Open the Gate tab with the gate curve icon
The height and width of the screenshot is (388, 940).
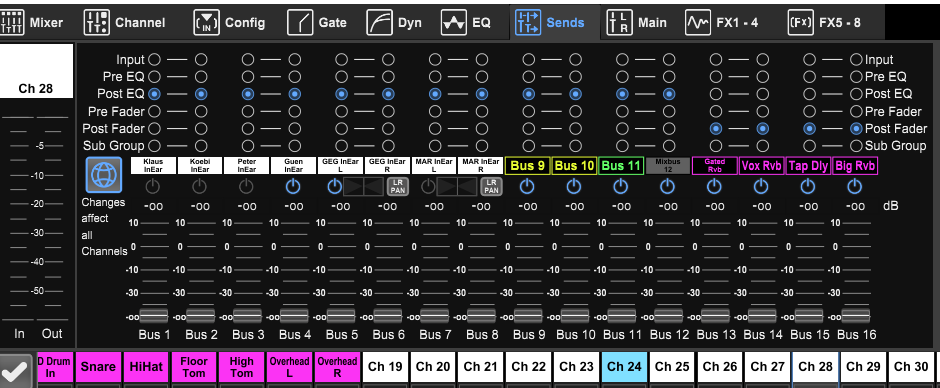(x=317, y=23)
